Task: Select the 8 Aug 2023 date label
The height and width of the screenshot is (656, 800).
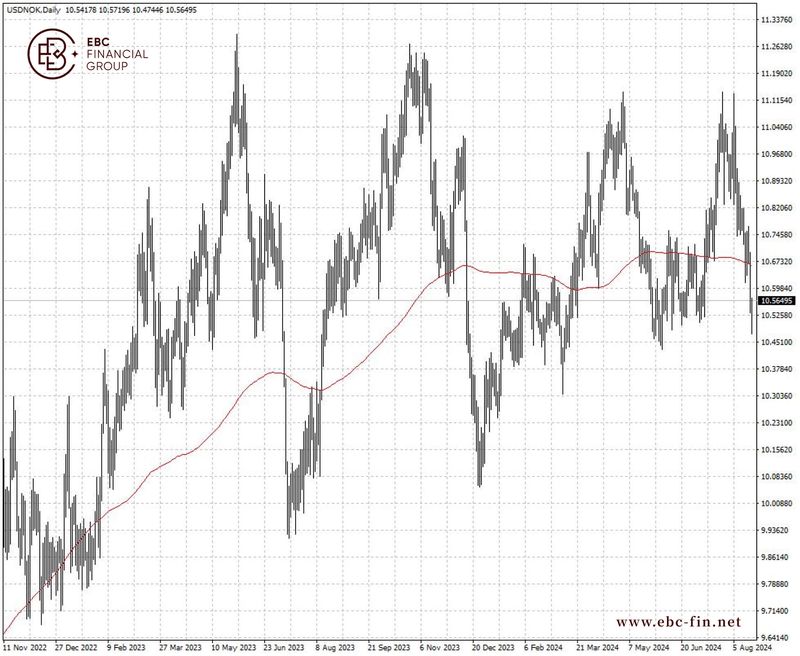Action: [x=334, y=648]
